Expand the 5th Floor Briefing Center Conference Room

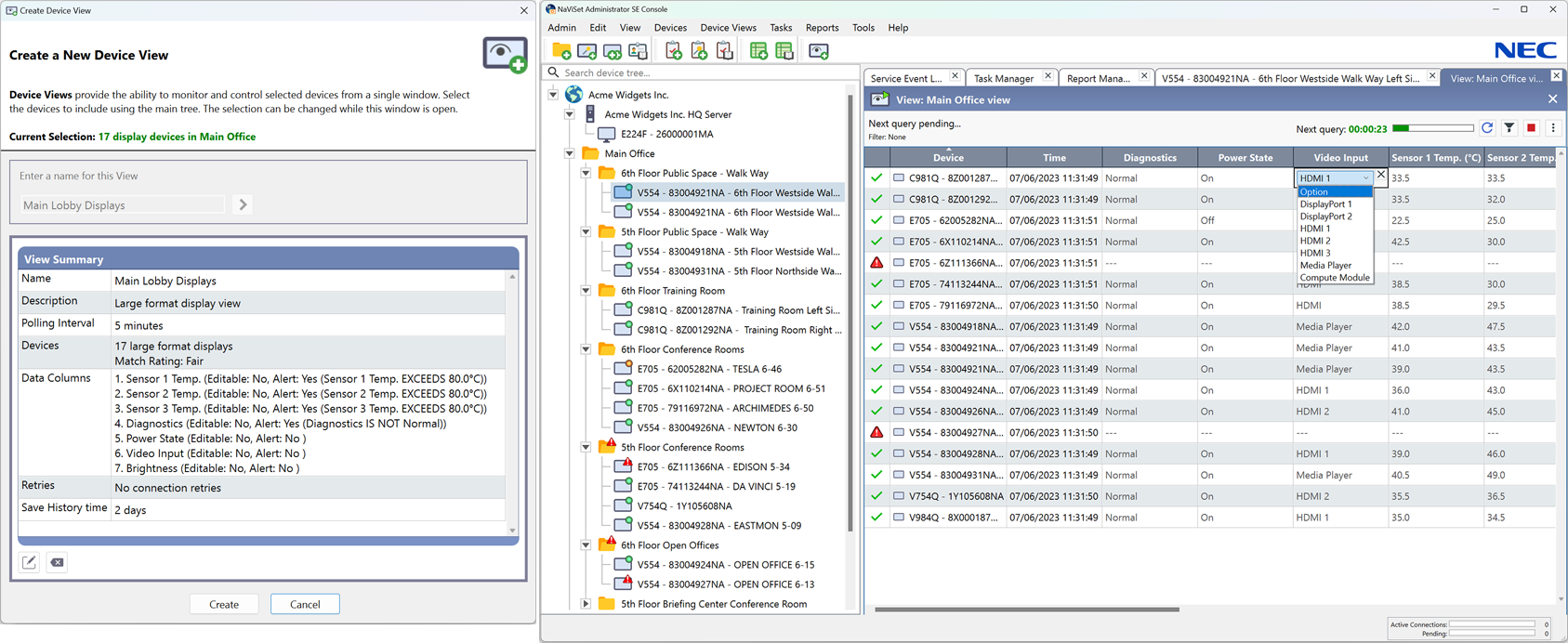point(586,604)
